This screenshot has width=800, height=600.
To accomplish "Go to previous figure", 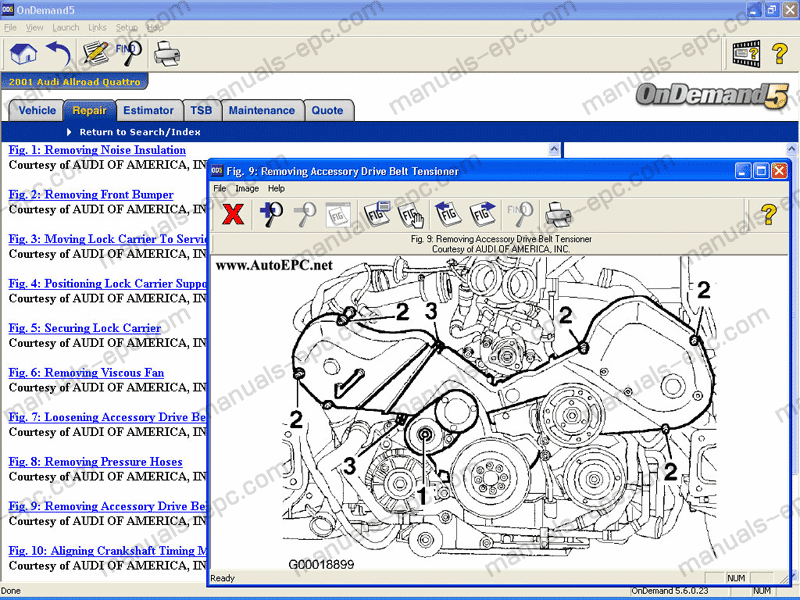I will (448, 214).
